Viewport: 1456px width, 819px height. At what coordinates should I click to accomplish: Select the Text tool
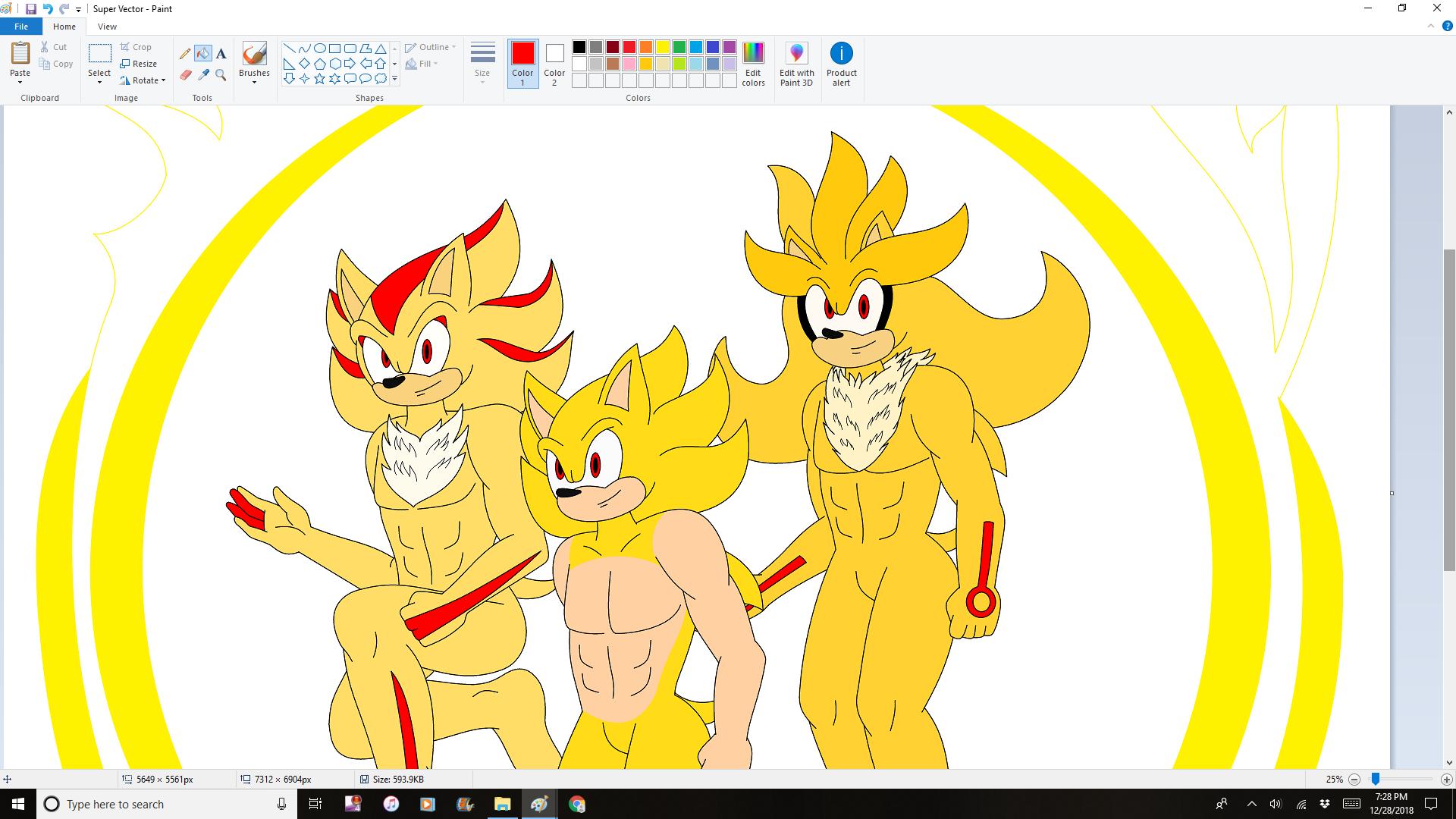[221, 54]
